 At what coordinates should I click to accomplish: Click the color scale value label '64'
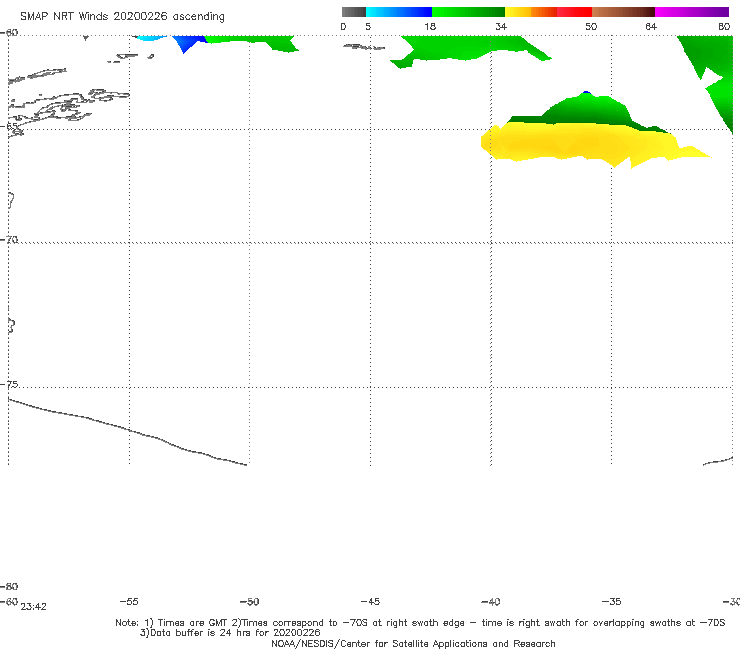pos(651,27)
